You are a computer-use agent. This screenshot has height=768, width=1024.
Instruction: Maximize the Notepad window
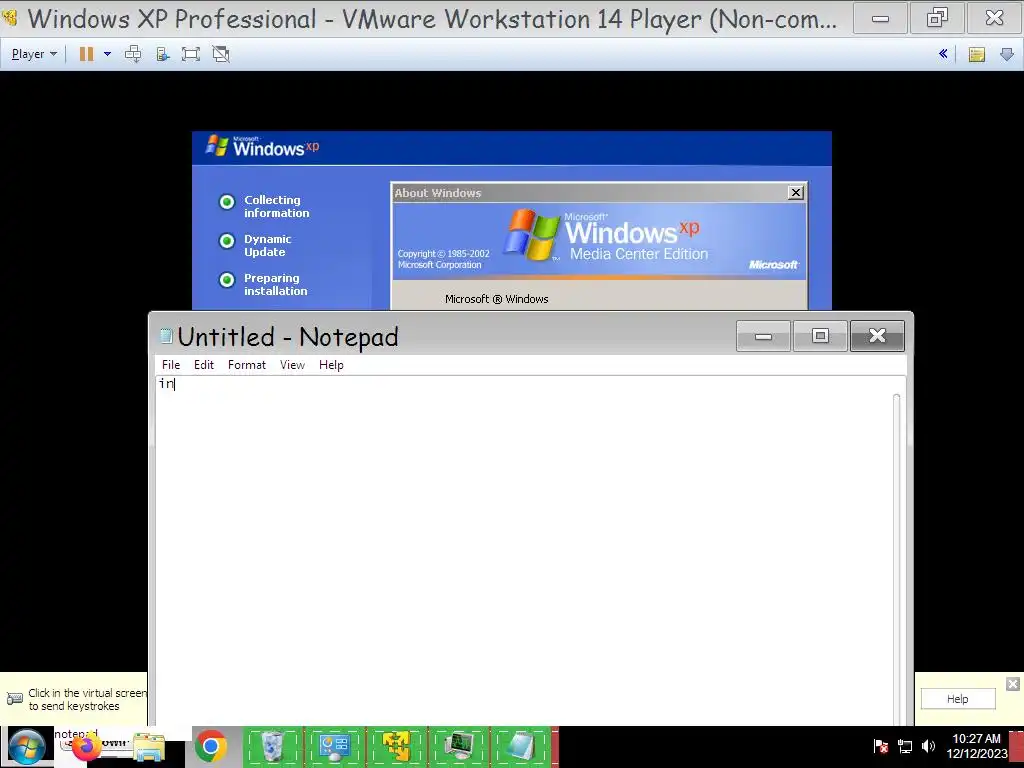[820, 336]
